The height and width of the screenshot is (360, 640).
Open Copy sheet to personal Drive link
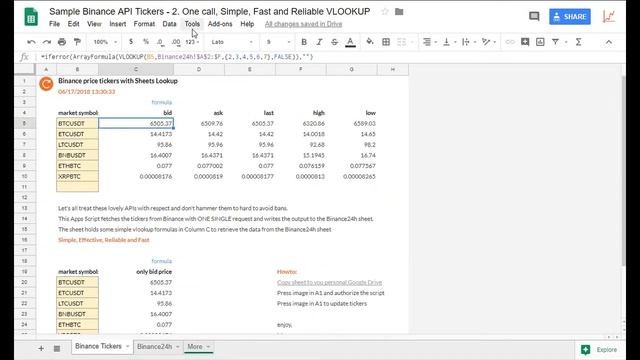tap(329, 282)
